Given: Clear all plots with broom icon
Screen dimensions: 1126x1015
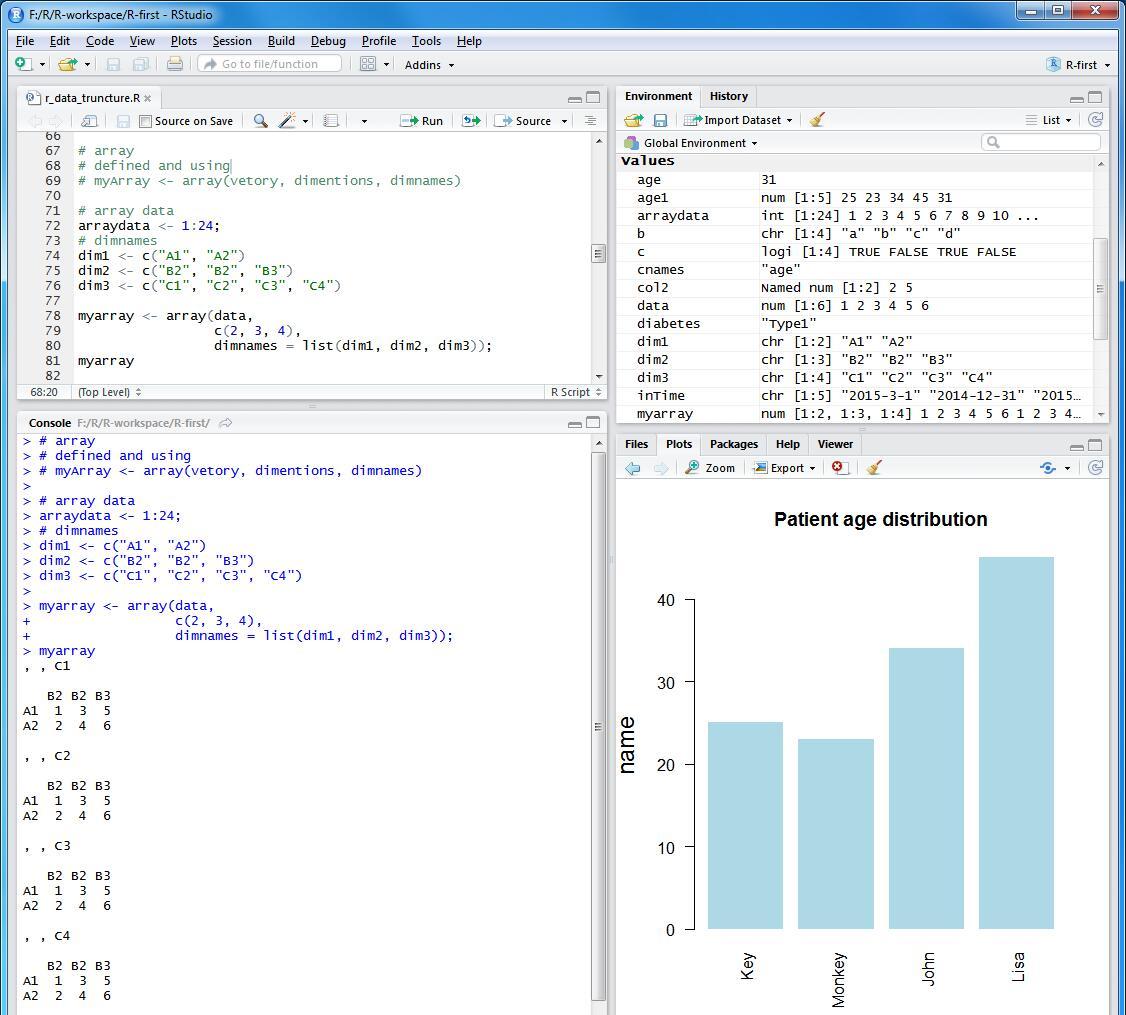Looking at the screenshot, I should click(874, 468).
